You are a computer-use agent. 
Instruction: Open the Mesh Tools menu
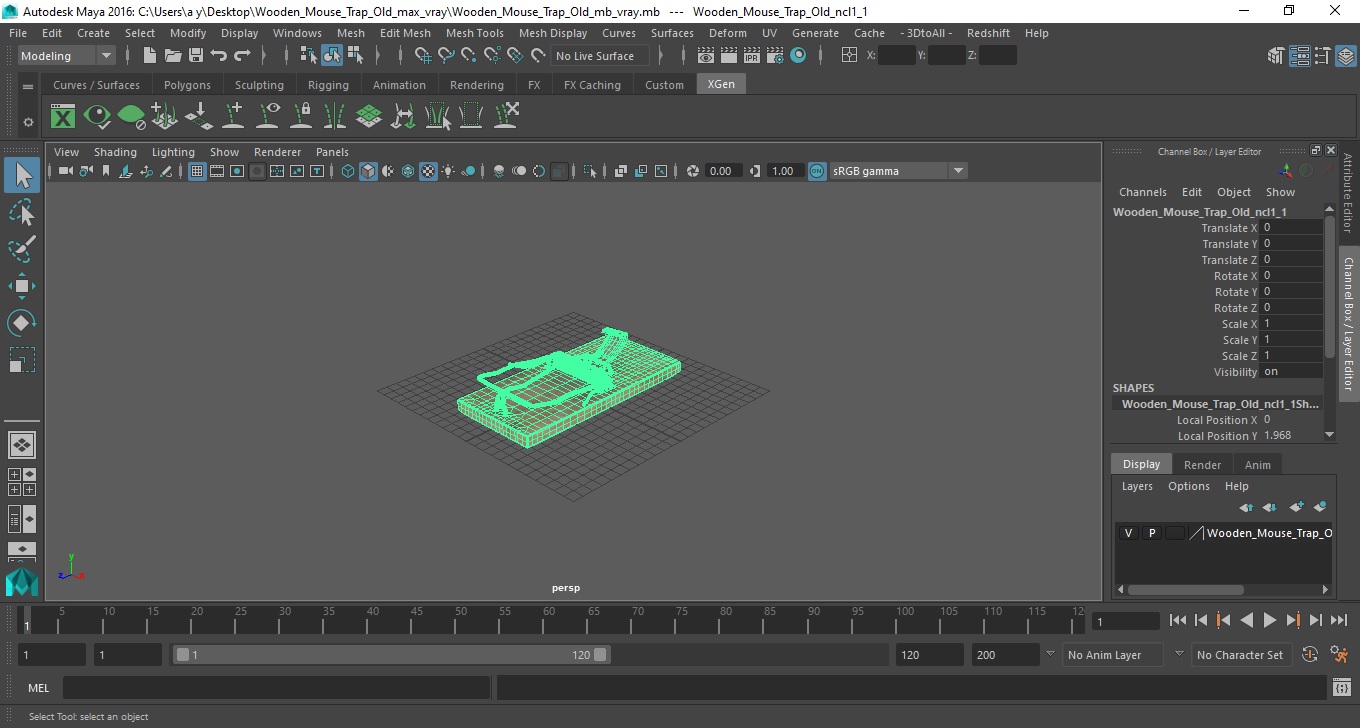pos(474,33)
